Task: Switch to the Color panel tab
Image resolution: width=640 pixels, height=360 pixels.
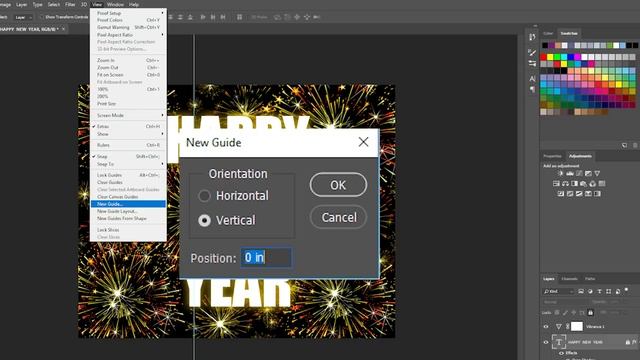Action: (548, 33)
